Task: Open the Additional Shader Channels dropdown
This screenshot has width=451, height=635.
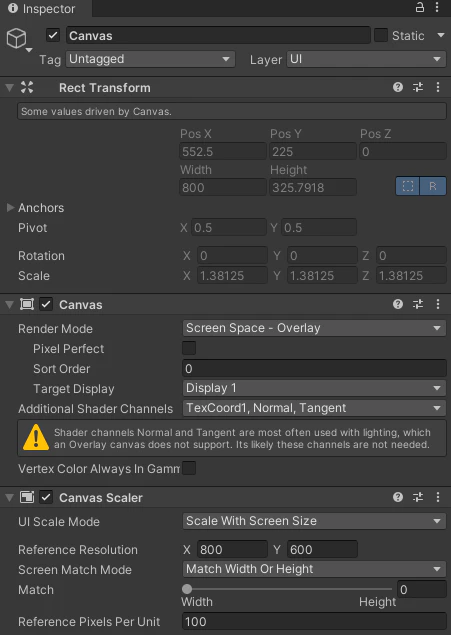Action: [314, 408]
